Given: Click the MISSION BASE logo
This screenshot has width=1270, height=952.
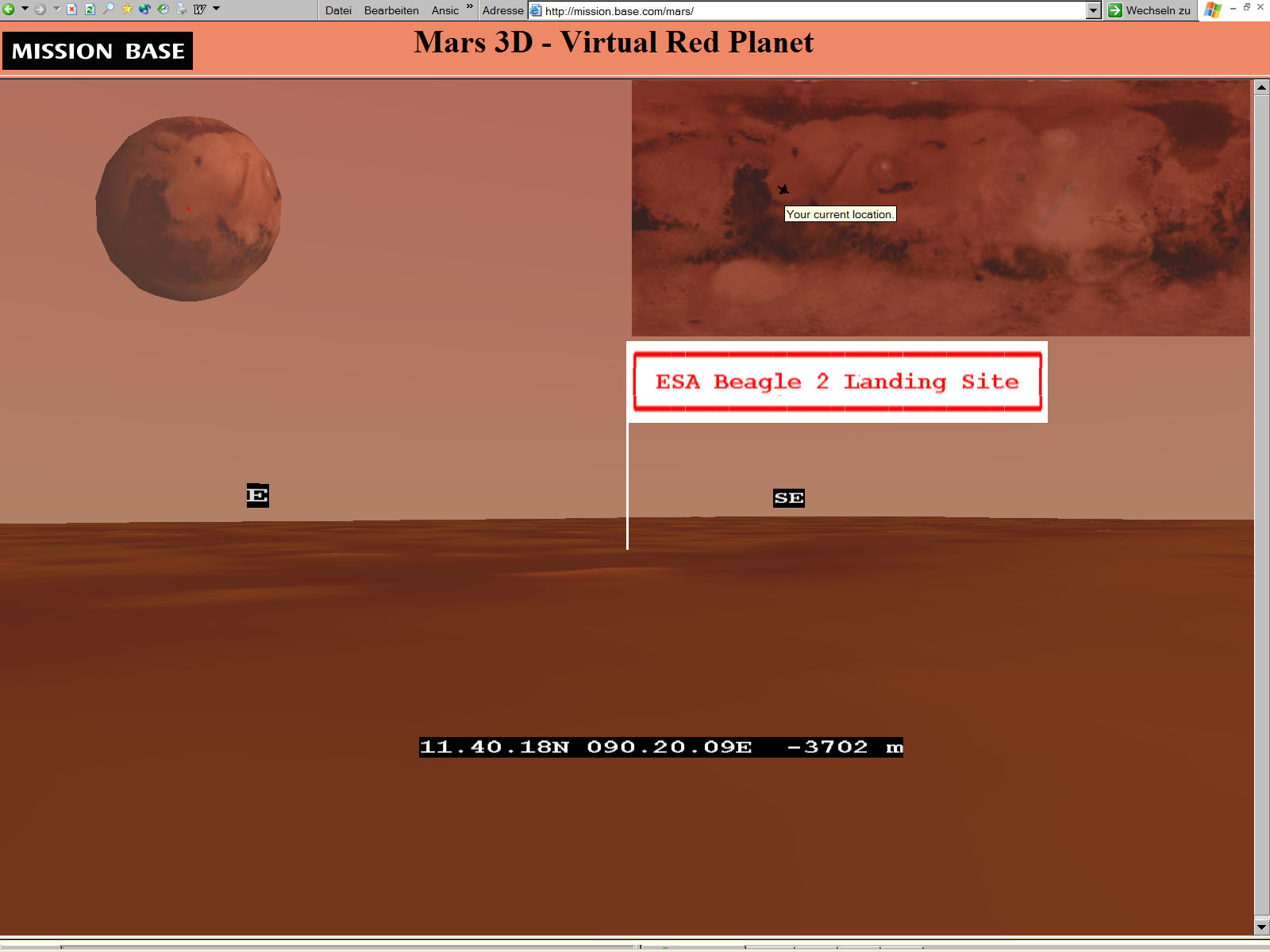Looking at the screenshot, I should coord(98,51).
